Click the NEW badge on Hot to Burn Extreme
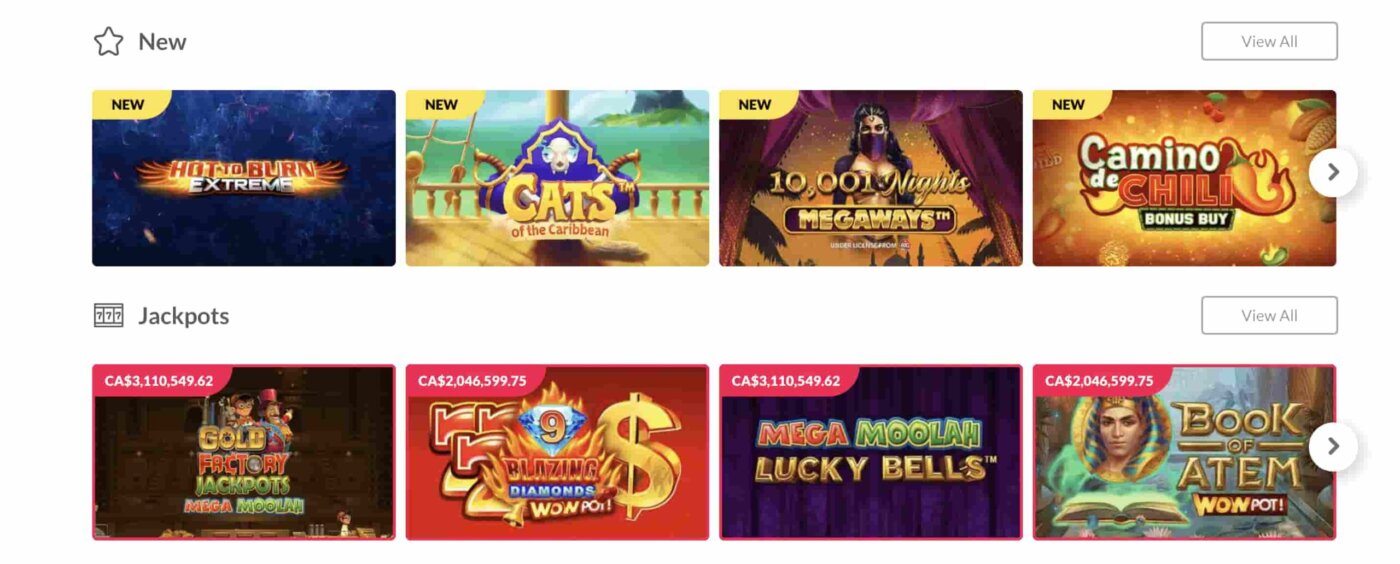Image resolution: width=1400 pixels, height=564 pixels. 128,104
